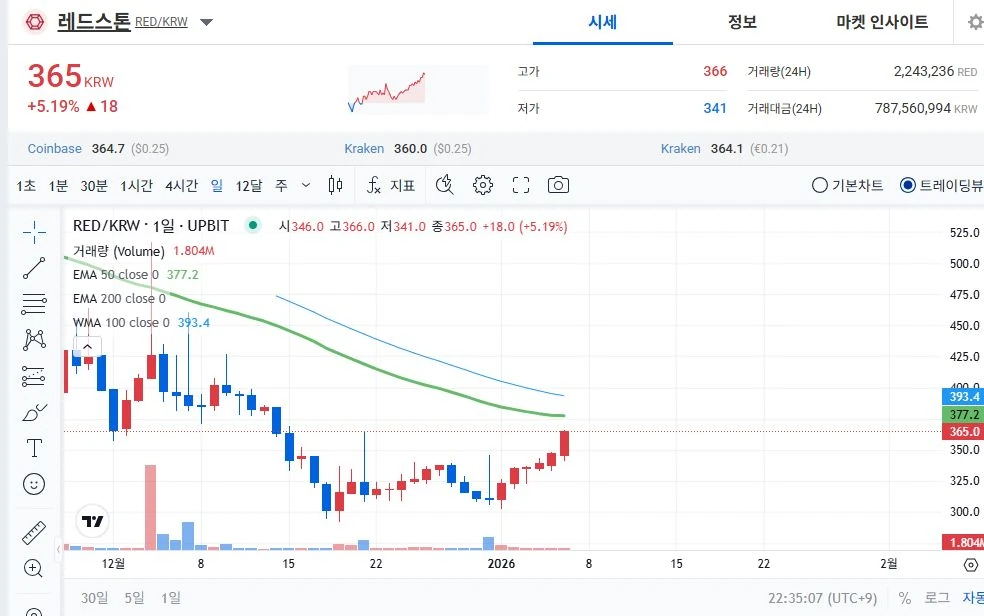Select the 기본차트 radio option

click(x=847, y=185)
